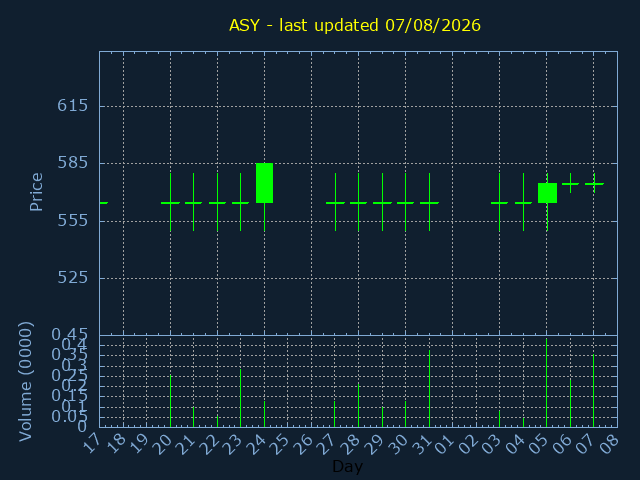Click the volume bar for day 23
The width and height of the screenshot is (640, 480).
[240, 398]
